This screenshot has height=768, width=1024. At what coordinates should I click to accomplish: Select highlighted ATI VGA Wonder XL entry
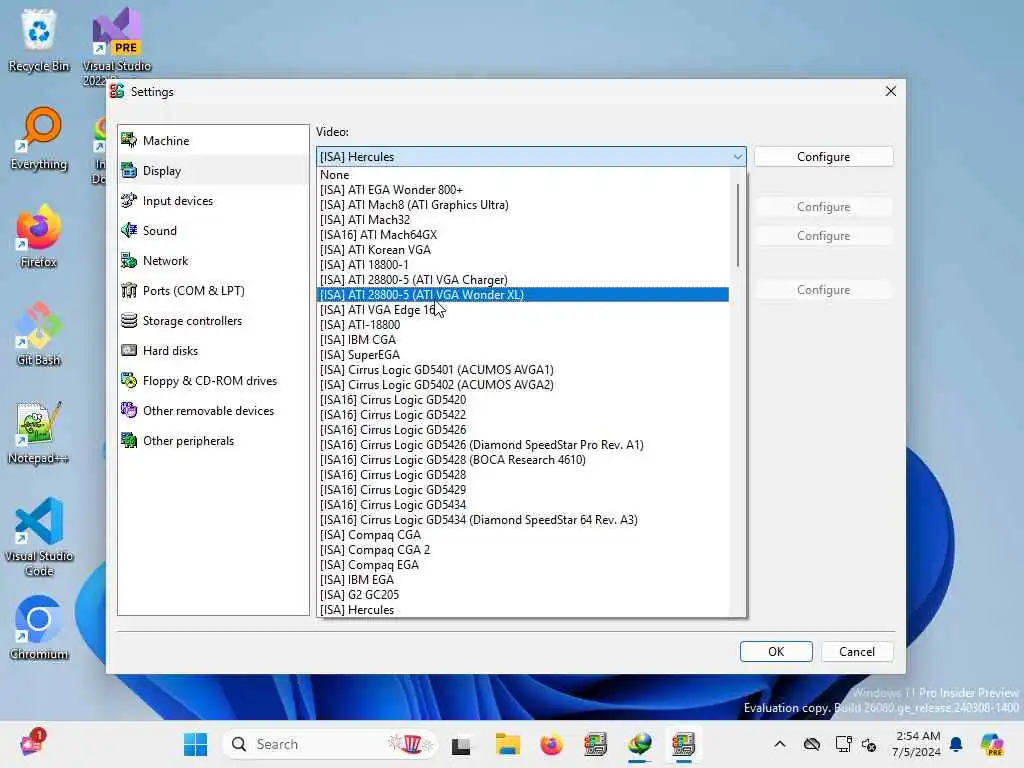click(x=523, y=295)
